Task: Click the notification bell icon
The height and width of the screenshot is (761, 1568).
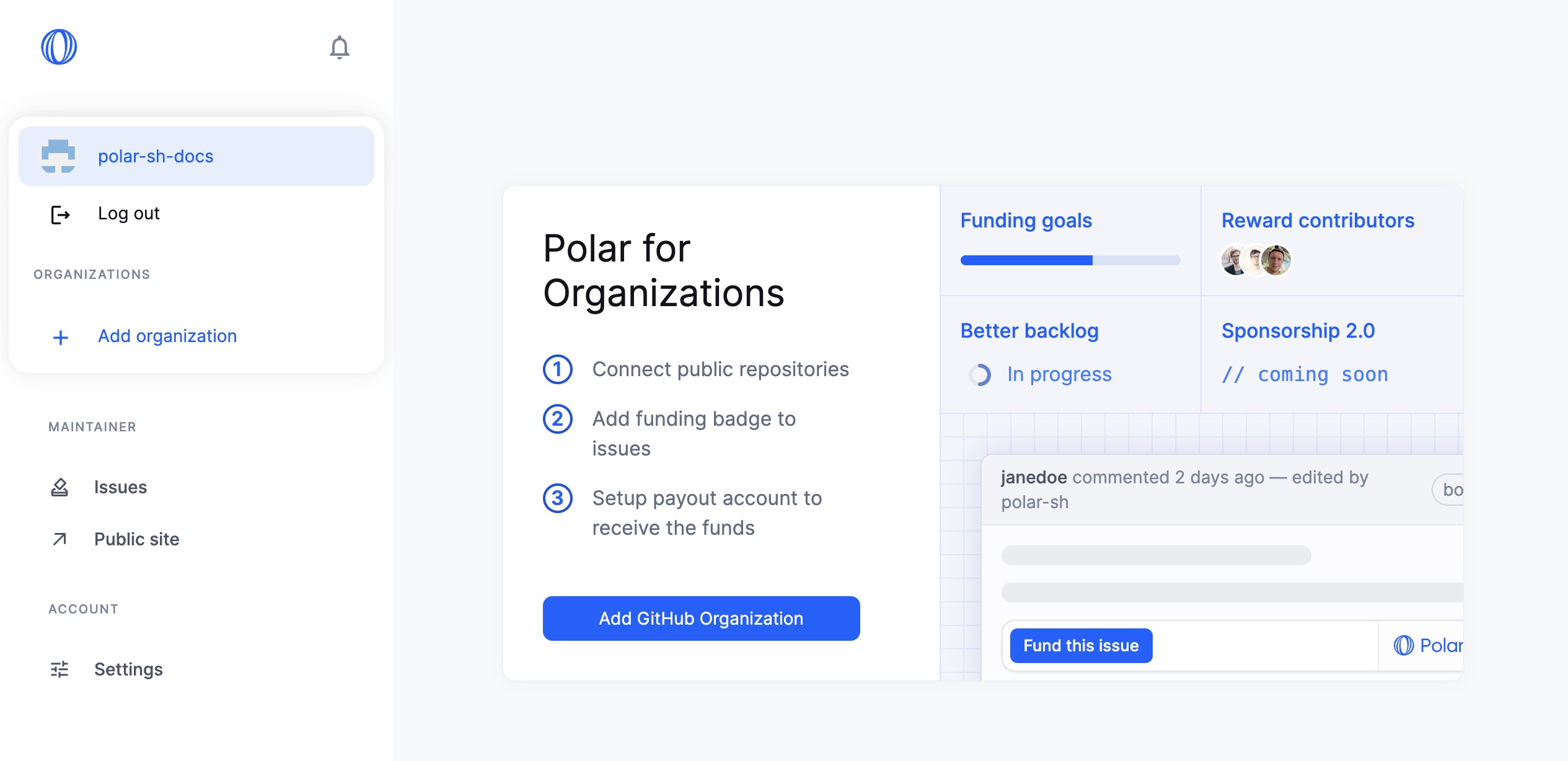Action: click(x=340, y=47)
